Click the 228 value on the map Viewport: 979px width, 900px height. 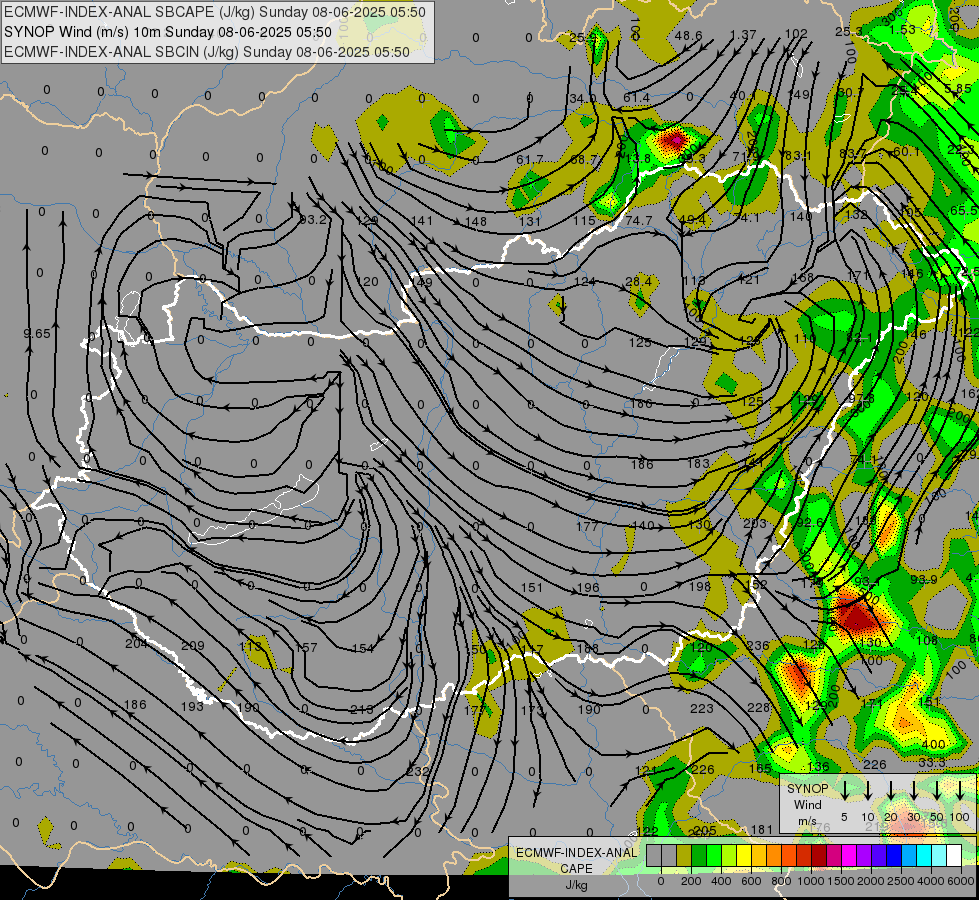[x=759, y=707]
